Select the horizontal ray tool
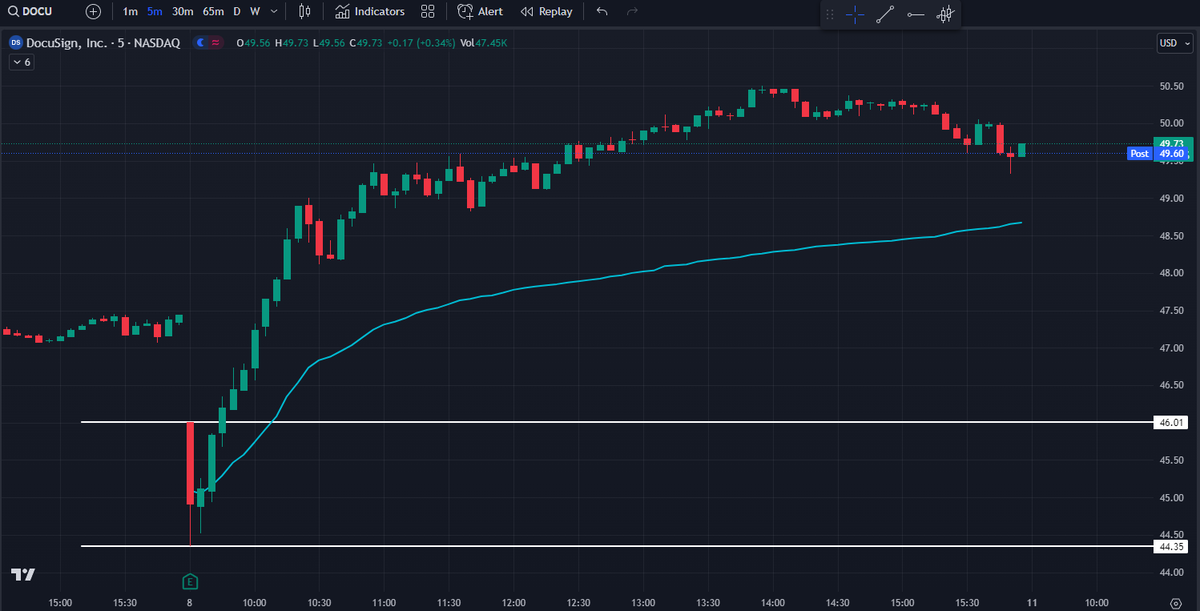 click(x=915, y=14)
